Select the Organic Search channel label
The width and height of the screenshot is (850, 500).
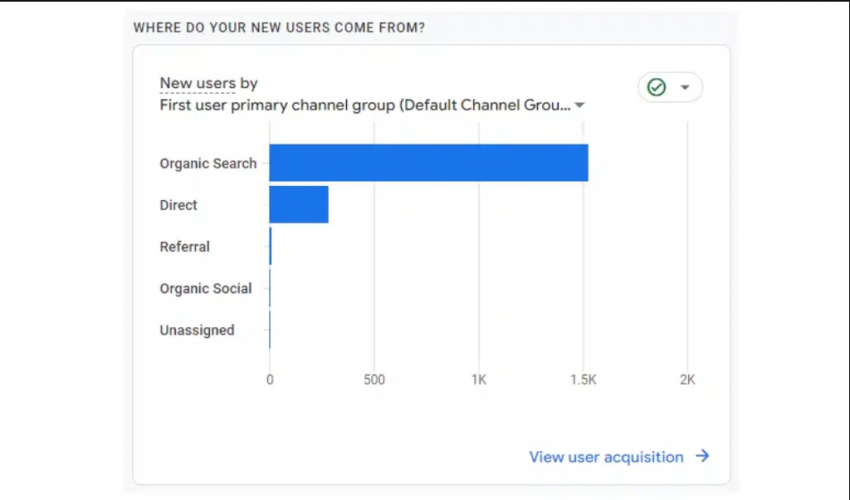(x=208, y=163)
